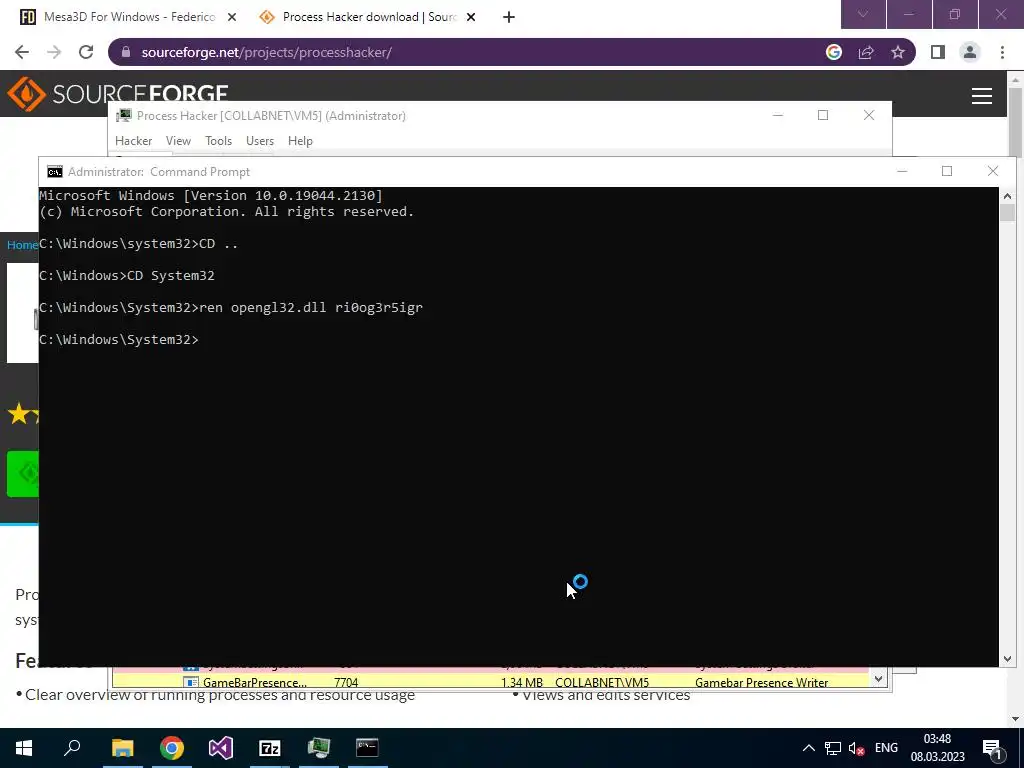Click Command Prompt title bar icon

55,172
